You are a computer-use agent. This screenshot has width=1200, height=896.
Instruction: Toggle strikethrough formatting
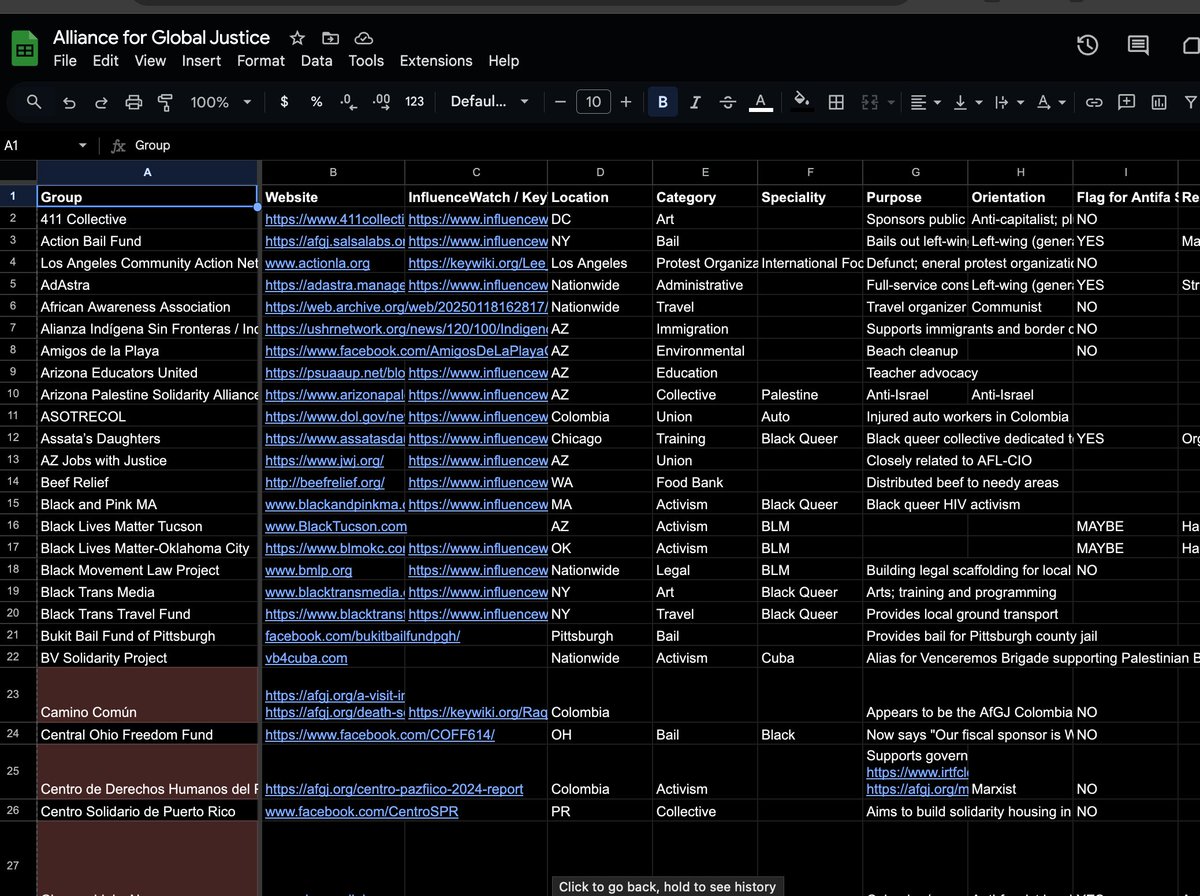tap(728, 102)
